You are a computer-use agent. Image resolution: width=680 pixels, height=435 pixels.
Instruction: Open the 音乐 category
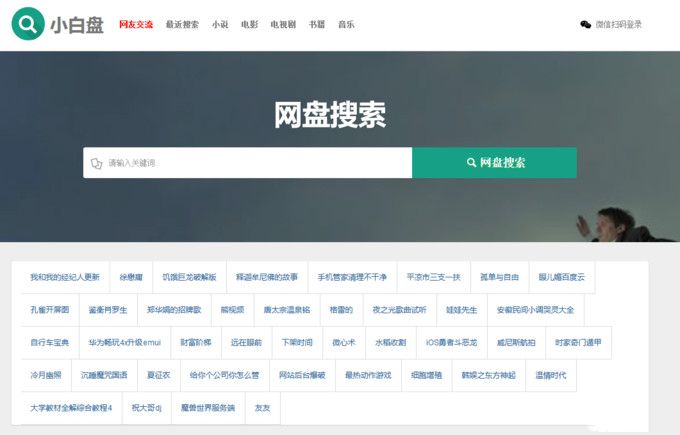click(x=346, y=24)
